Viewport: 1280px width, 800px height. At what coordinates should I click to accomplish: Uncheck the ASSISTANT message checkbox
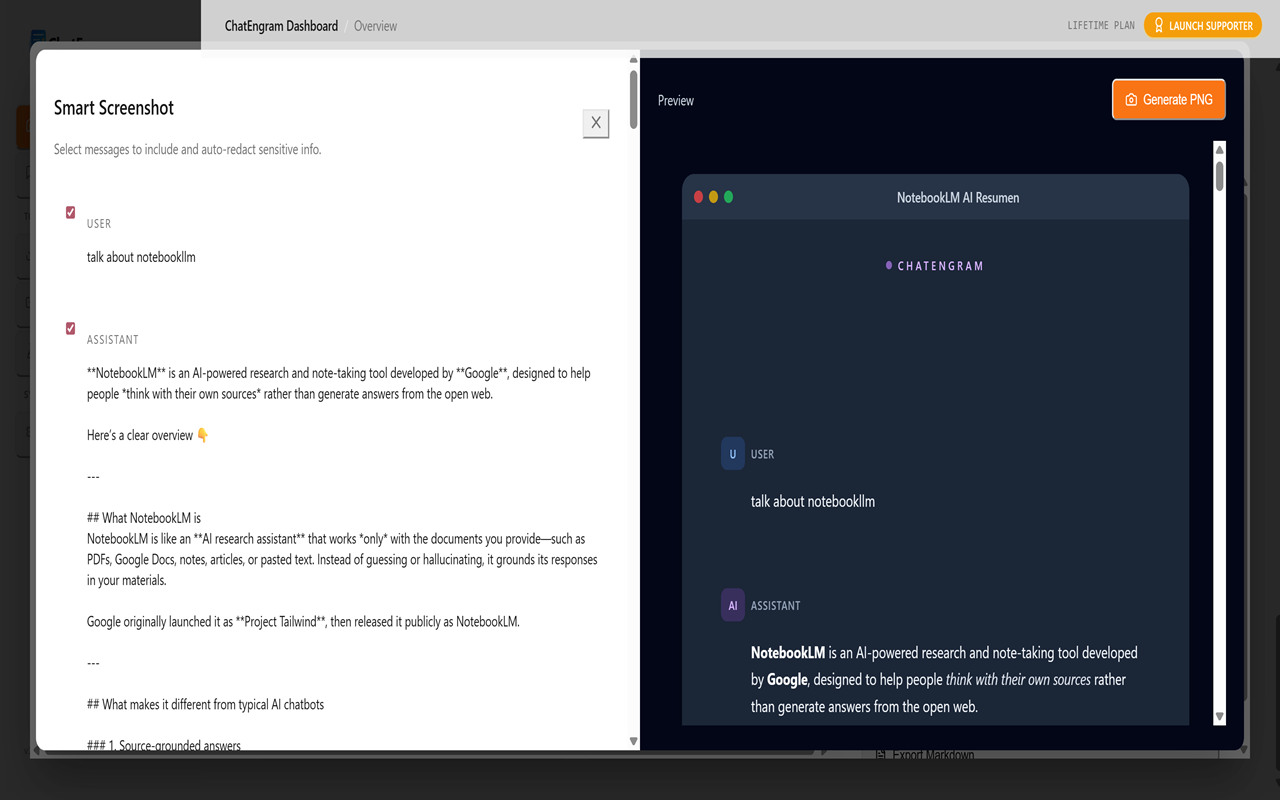coord(70,328)
